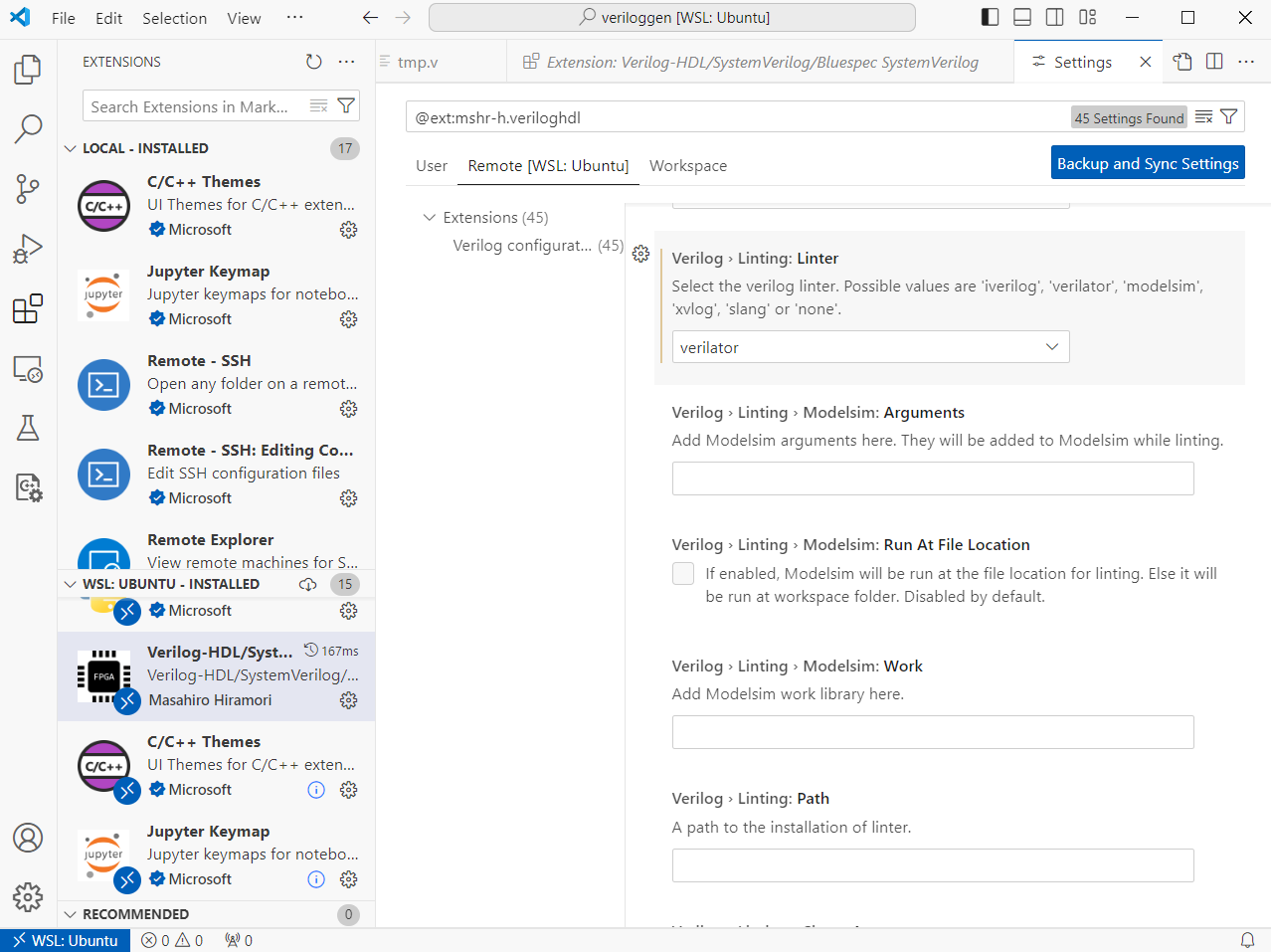Clear extensions search results icon
Viewport: 1271px width, 952px height.
318,106
